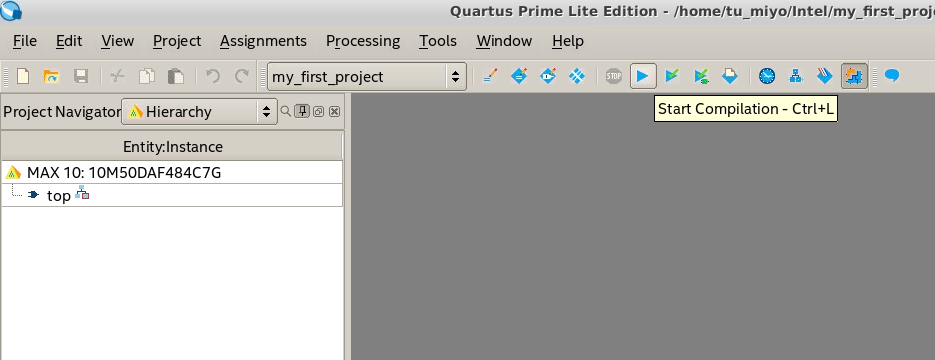Screen dimensions: 935x360
Task: Open the Programmer icon
Action: click(825, 76)
